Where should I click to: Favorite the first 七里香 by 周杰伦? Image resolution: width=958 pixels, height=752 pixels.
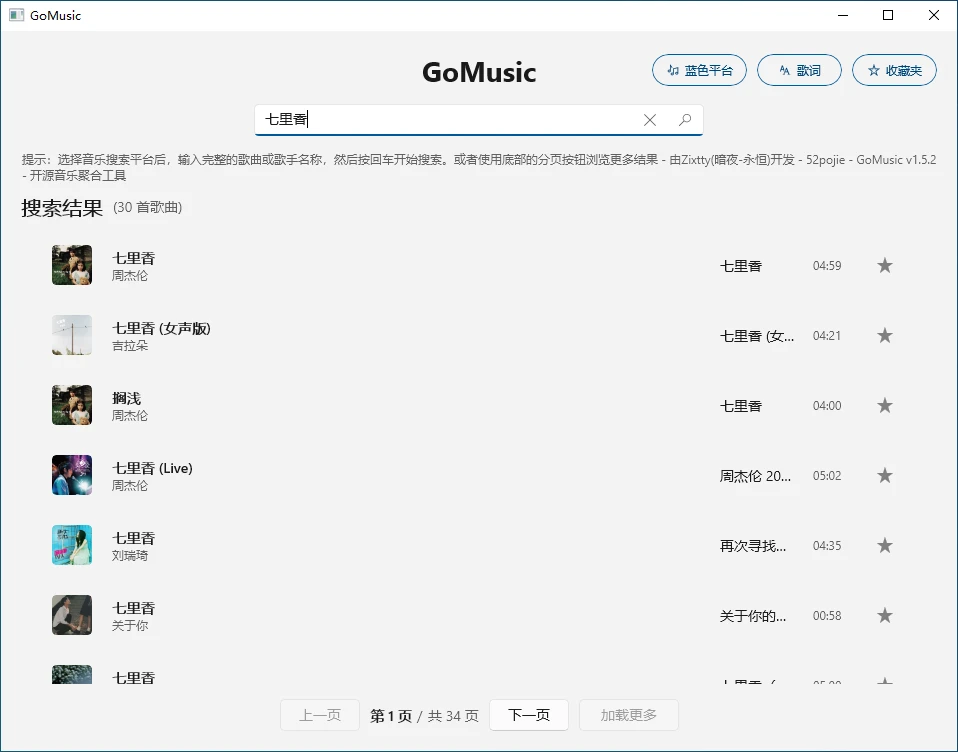point(884,266)
